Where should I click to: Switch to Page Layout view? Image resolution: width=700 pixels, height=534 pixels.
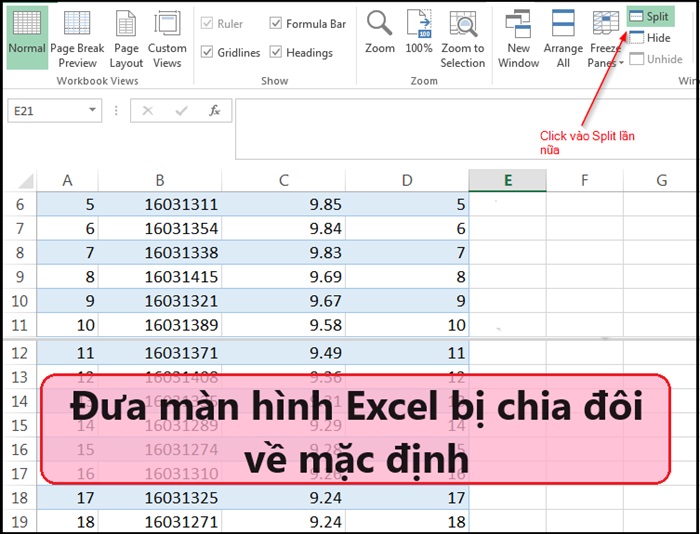click(126, 39)
